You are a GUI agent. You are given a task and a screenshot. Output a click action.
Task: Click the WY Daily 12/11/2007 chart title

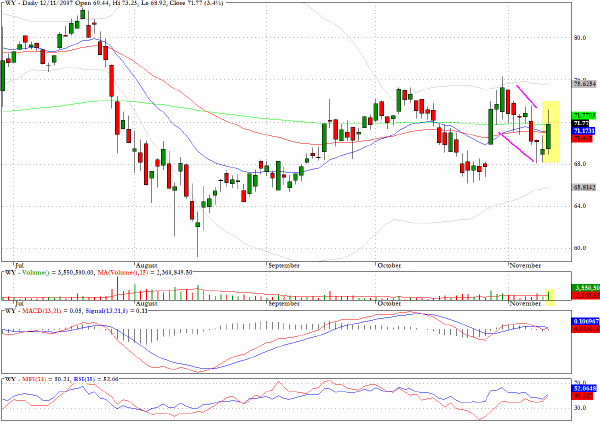pyautogui.click(x=114, y=3)
